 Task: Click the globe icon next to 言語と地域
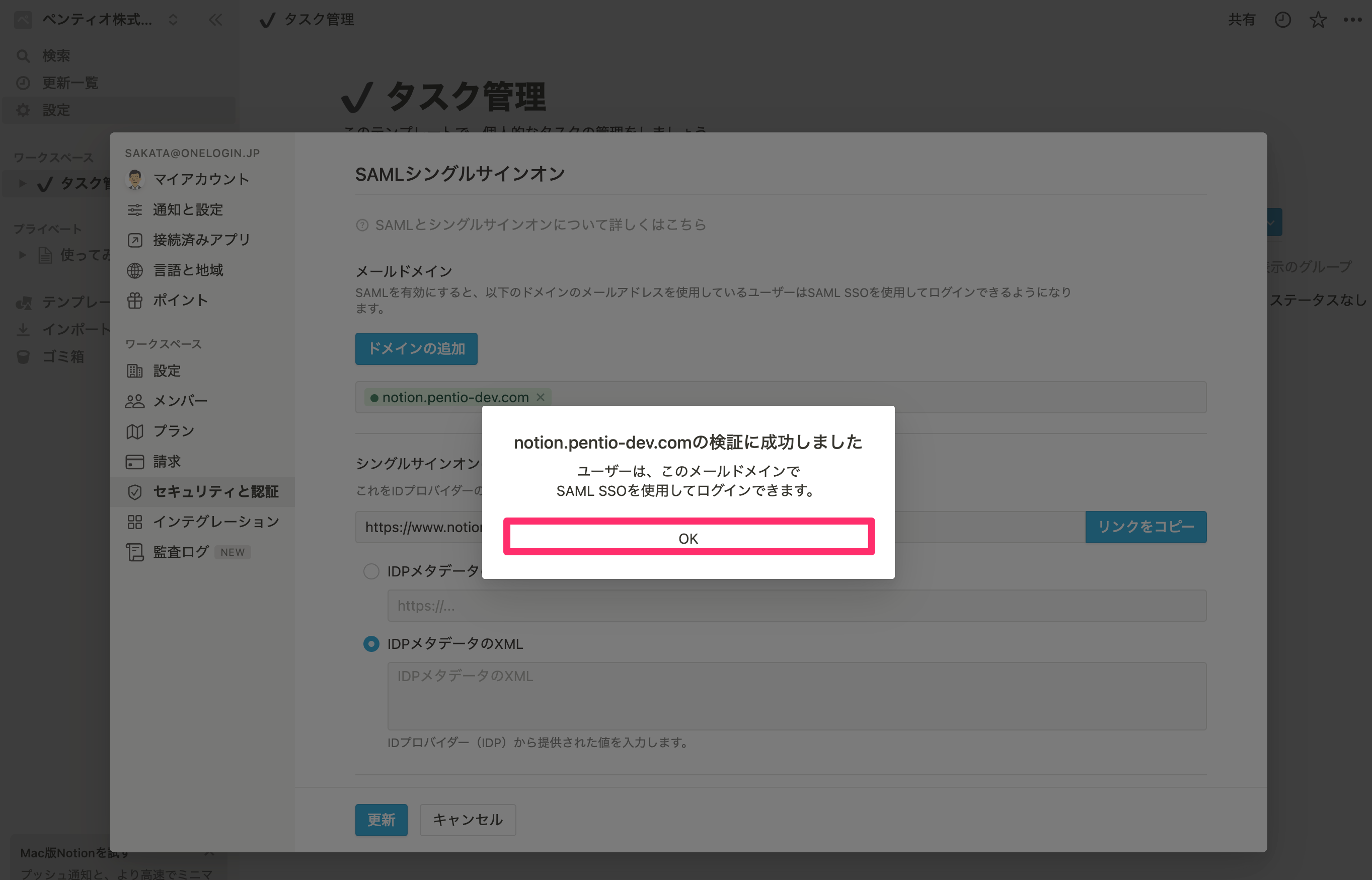tap(135, 270)
